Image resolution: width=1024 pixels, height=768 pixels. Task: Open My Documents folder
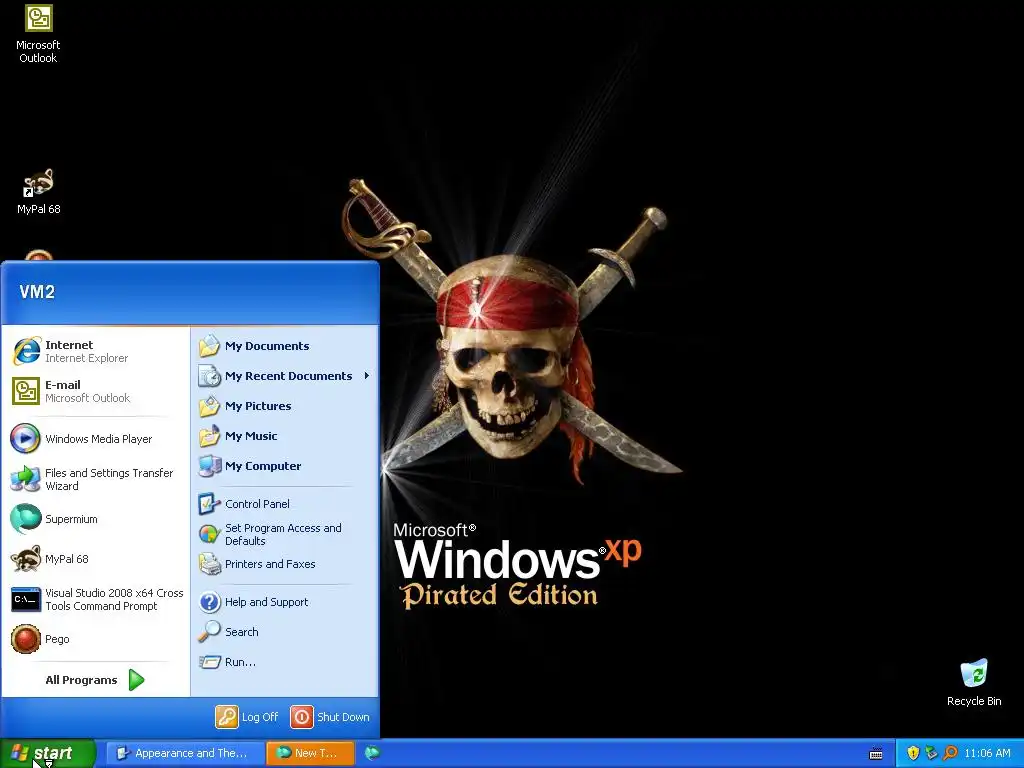click(285, 346)
